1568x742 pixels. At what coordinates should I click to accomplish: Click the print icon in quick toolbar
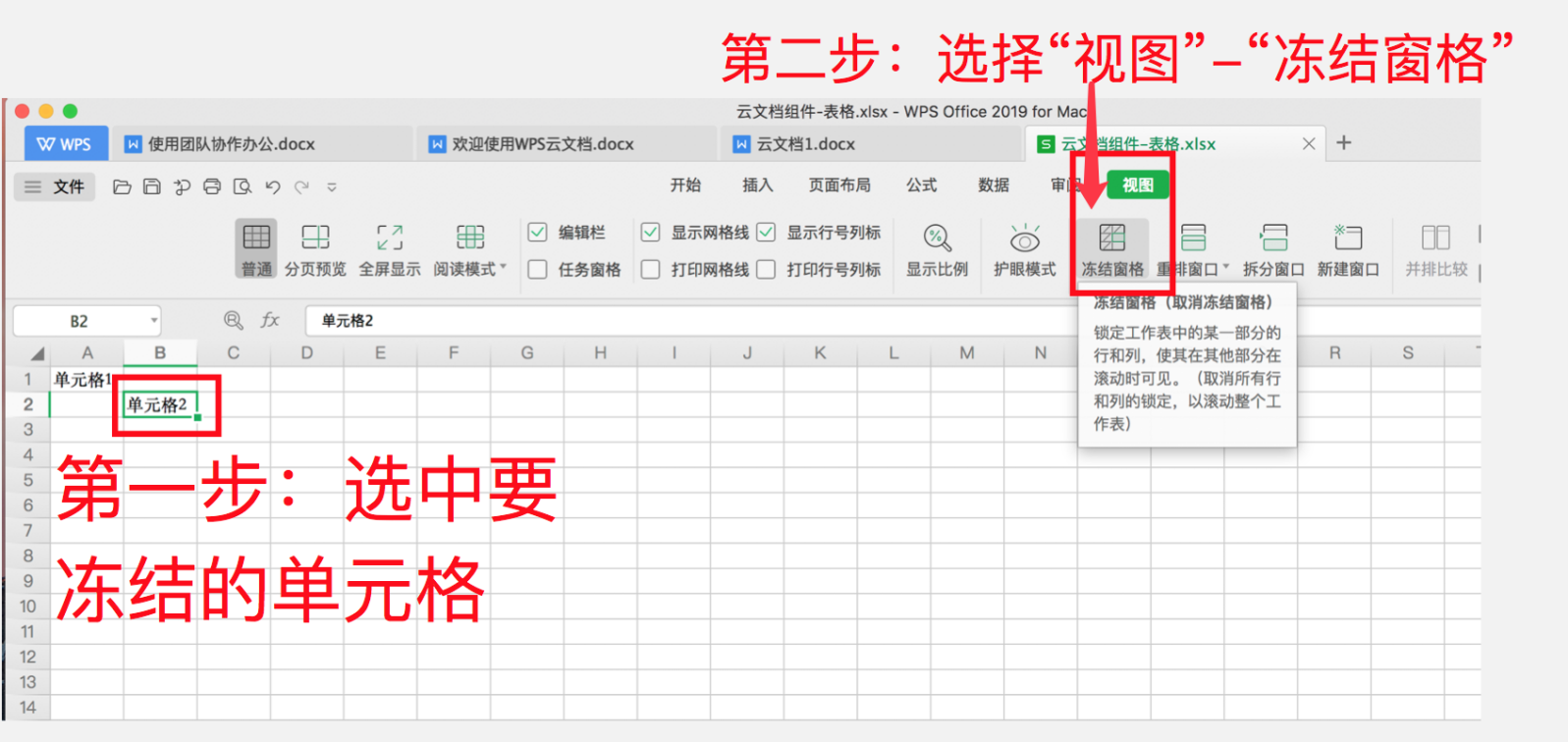pos(212,186)
